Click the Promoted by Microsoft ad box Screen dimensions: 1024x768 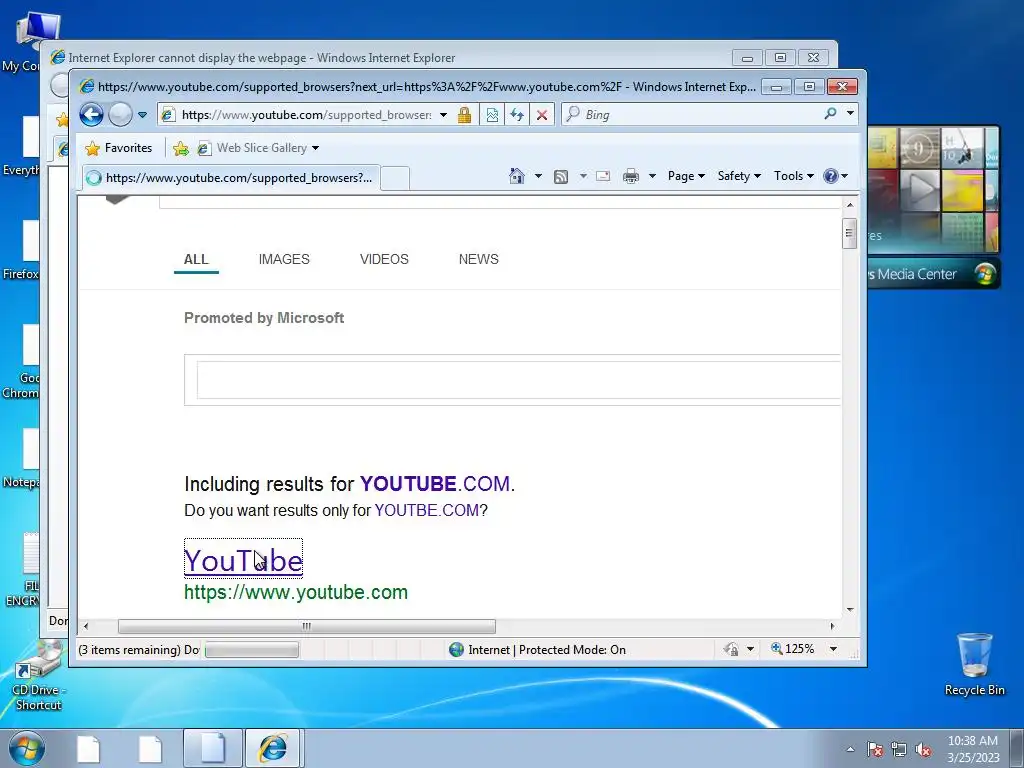click(x=513, y=380)
